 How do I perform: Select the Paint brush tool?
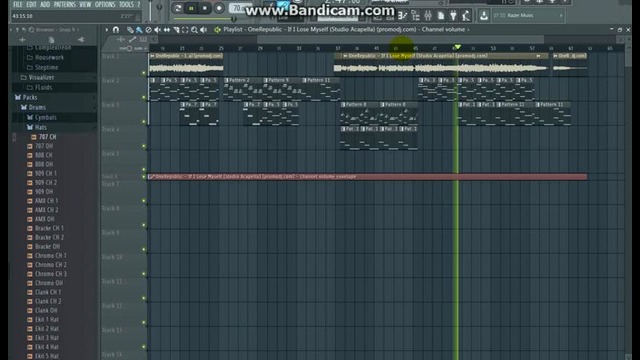tap(139, 30)
